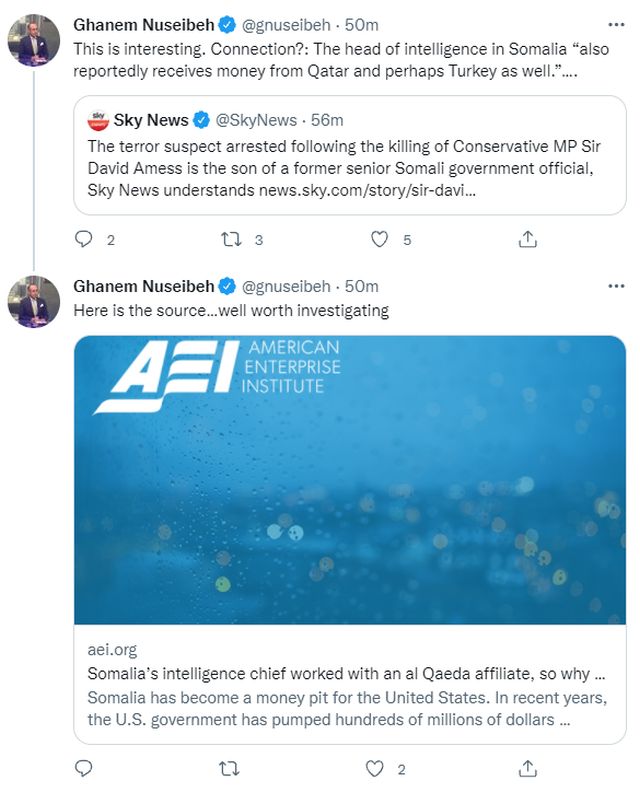Retweet the first tweet about Somalia intelligence
Image resolution: width=640 pixels, height=793 pixels.
(231, 240)
